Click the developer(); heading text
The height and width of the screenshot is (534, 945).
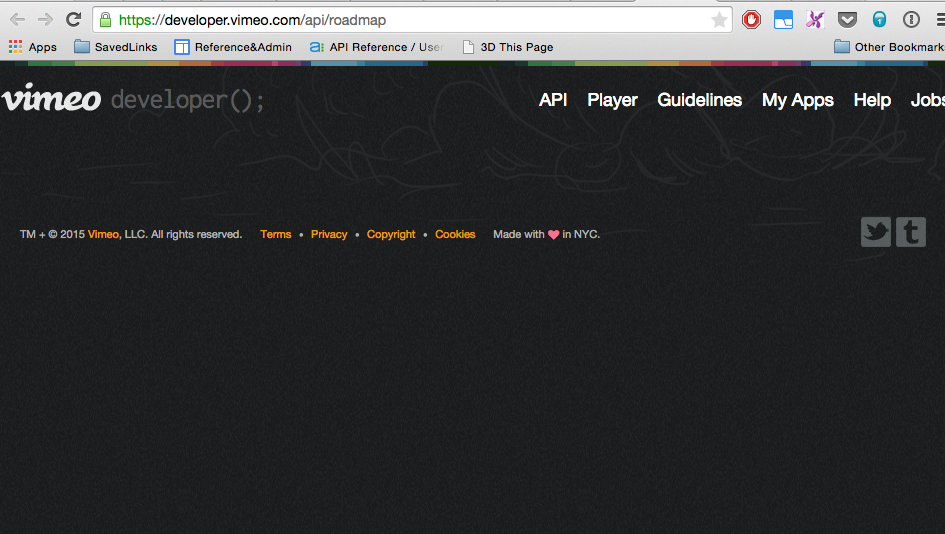[x=187, y=100]
